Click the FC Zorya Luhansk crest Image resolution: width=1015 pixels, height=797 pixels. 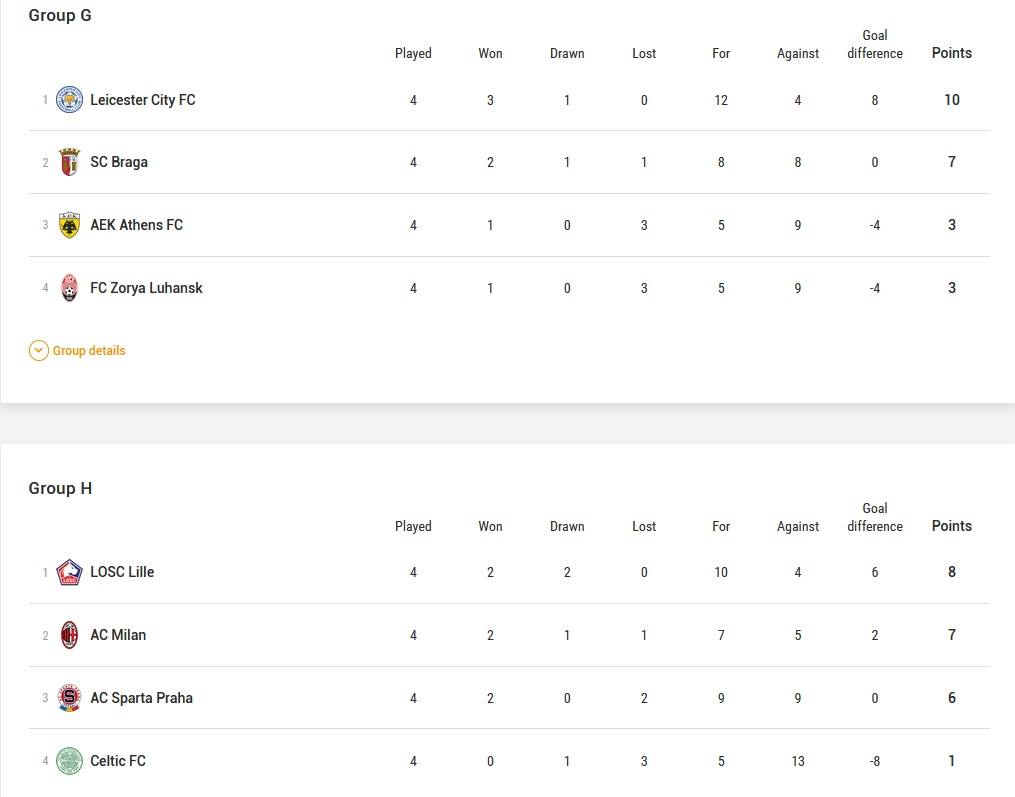point(69,288)
